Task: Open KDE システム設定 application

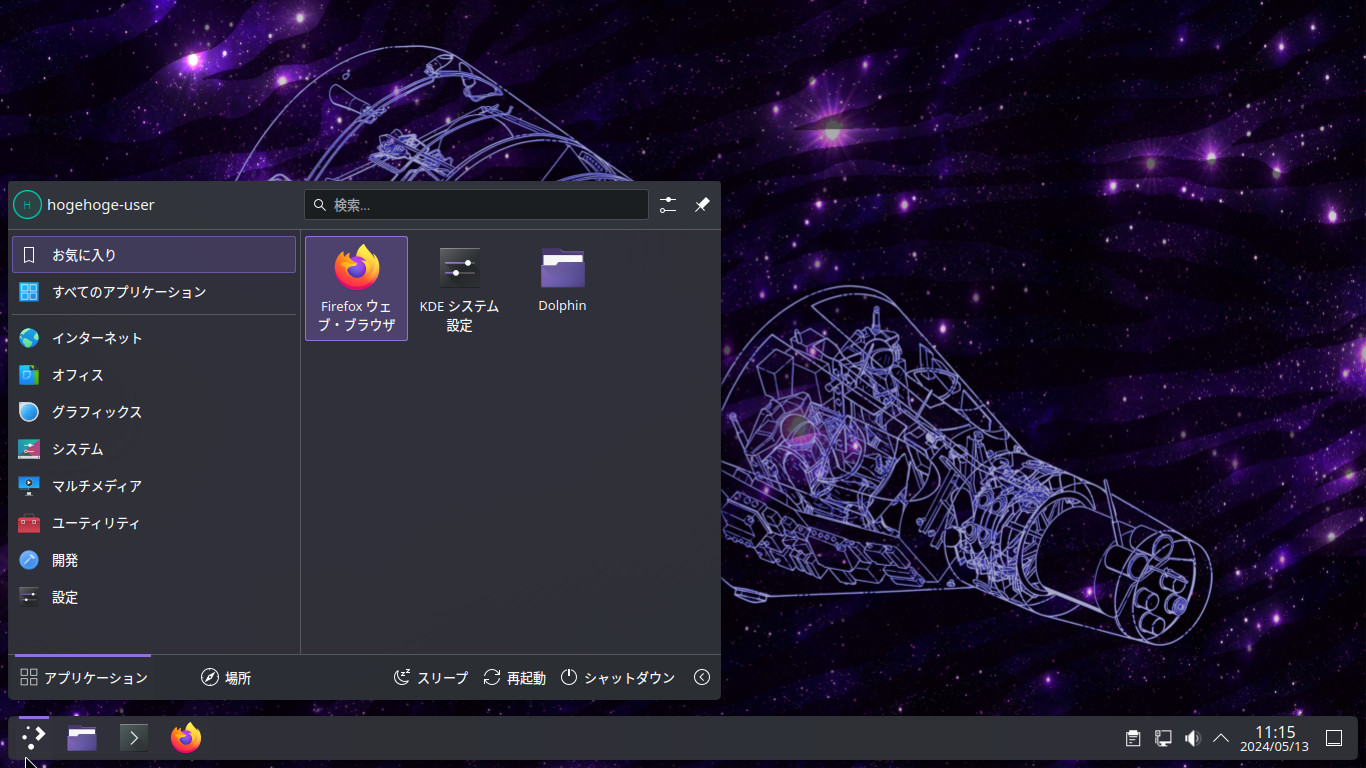Action: pyautogui.click(x=459, y=289)
